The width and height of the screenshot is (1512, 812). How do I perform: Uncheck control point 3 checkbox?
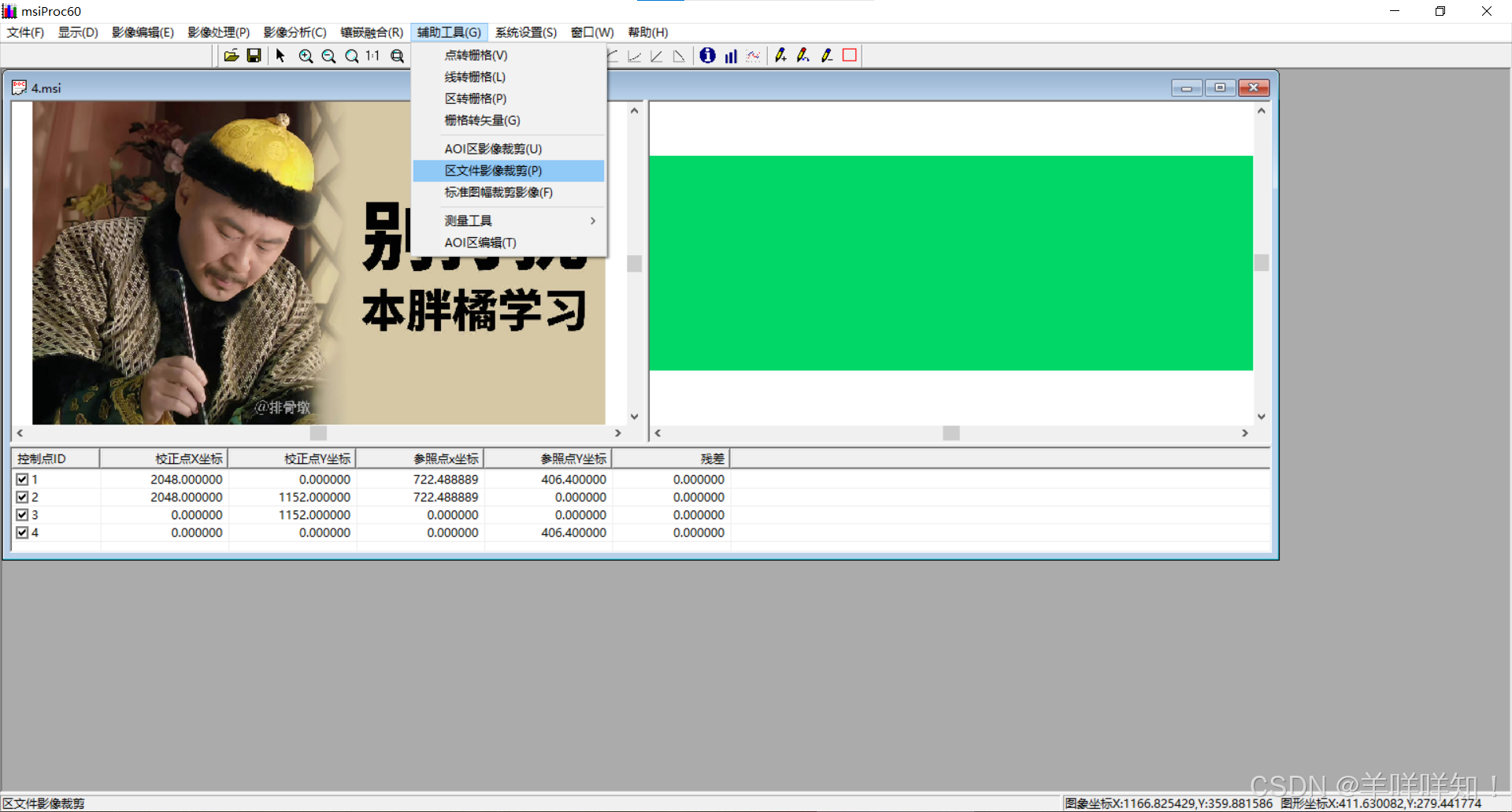tap(22, 514)
